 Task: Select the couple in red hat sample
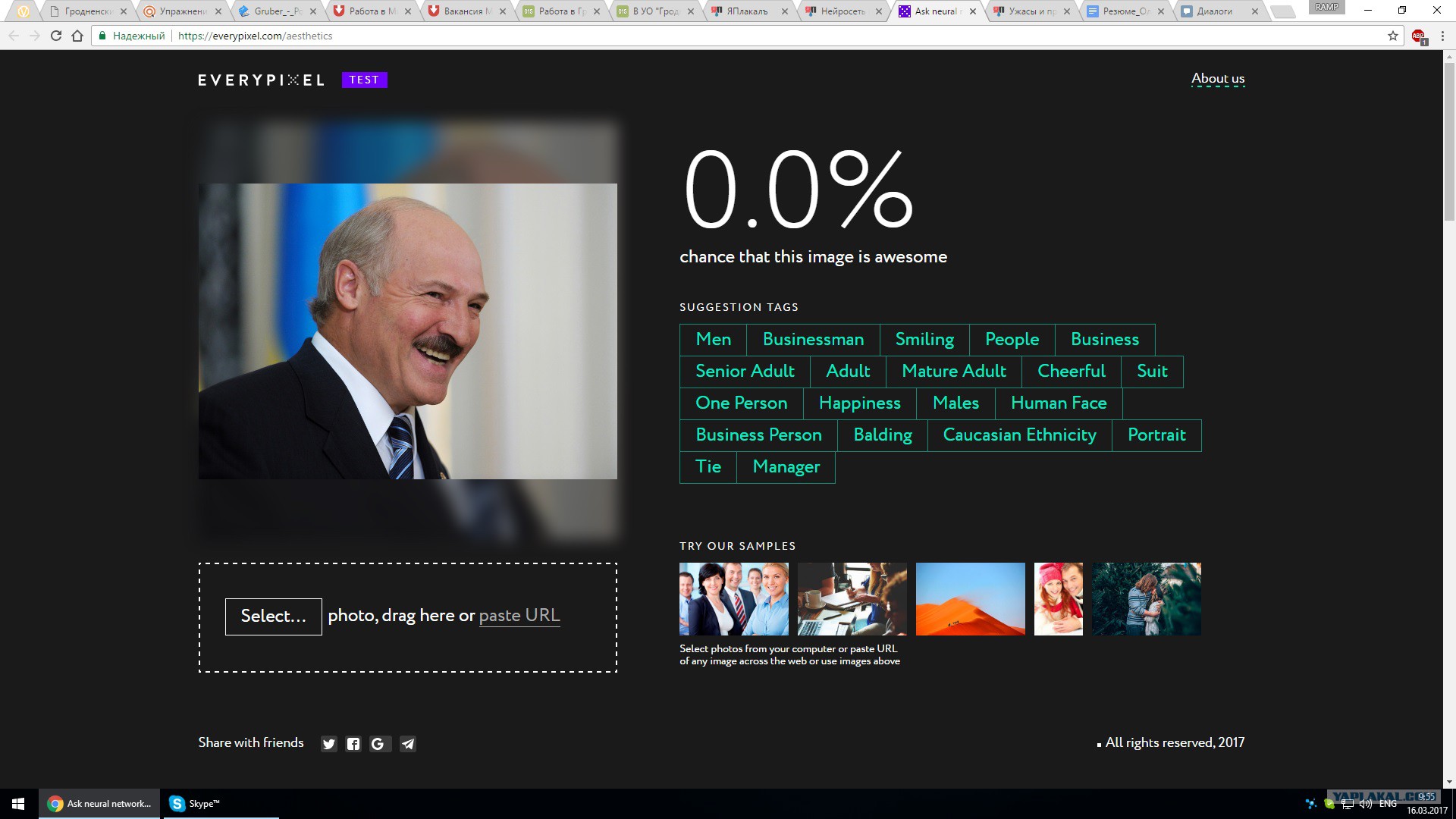coord(1059,599)
